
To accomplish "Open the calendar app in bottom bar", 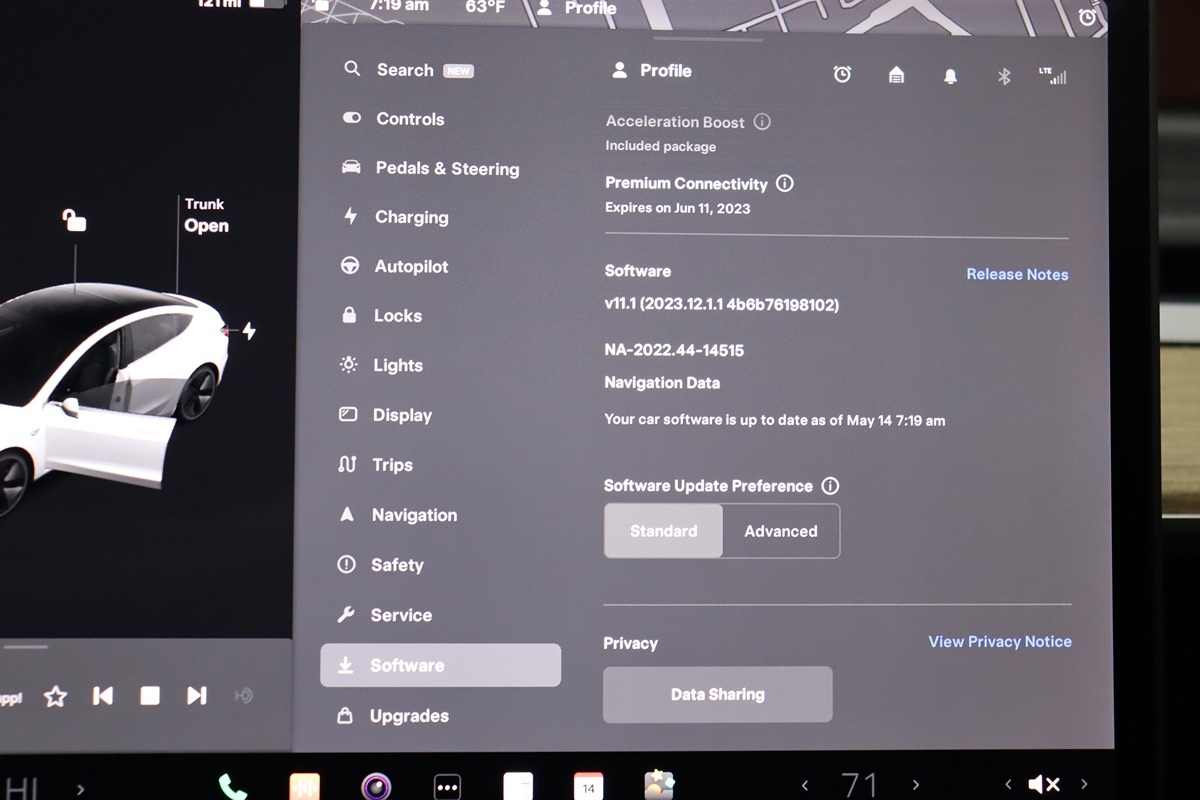I will click(588, 786).
